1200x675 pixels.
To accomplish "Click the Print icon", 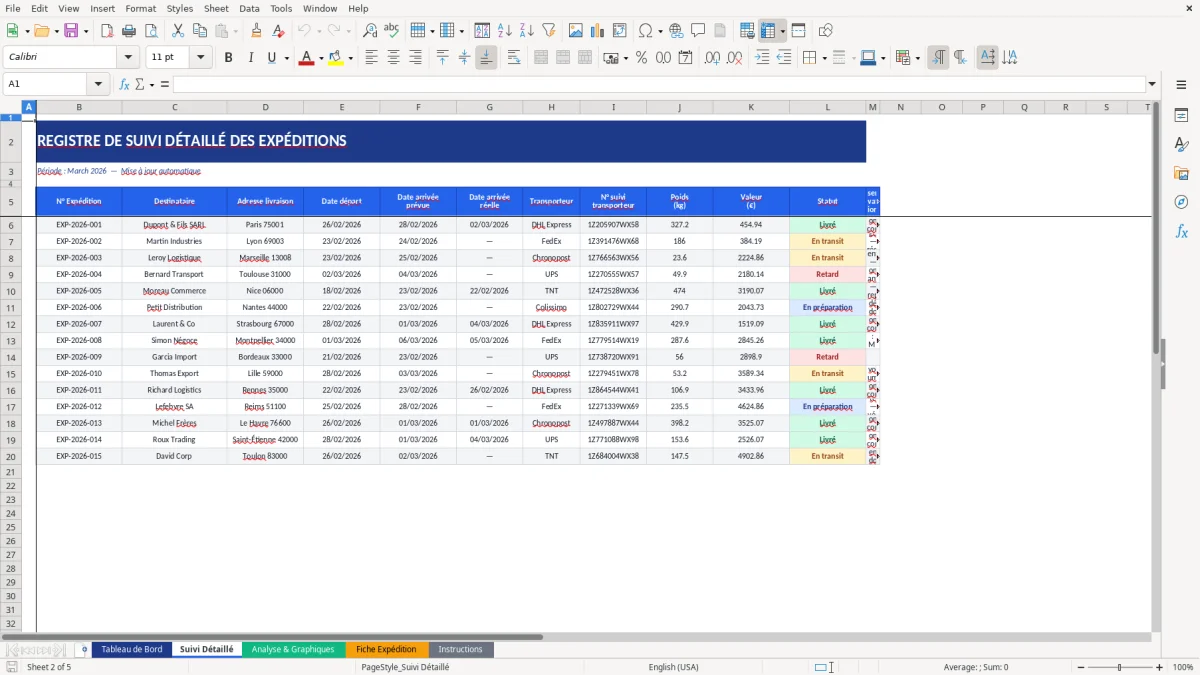I will tap(128, 31).
